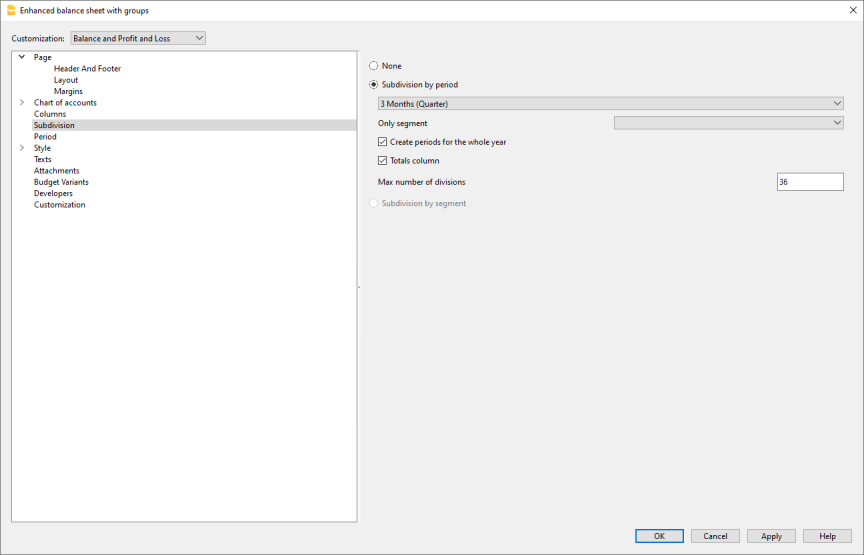The width and height of the screenshot is (864, 555).
Task: Toggle the Totals column checkbox
Action: pyautogui.click(x=383, y=161)
